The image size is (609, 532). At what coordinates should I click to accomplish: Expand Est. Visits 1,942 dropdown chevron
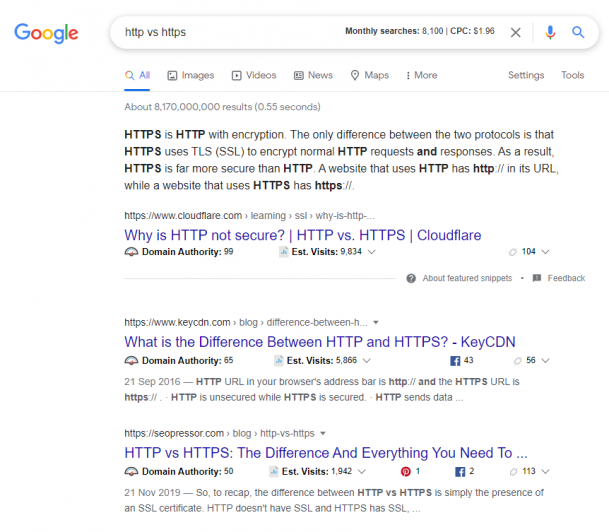(x=362, y=471)
